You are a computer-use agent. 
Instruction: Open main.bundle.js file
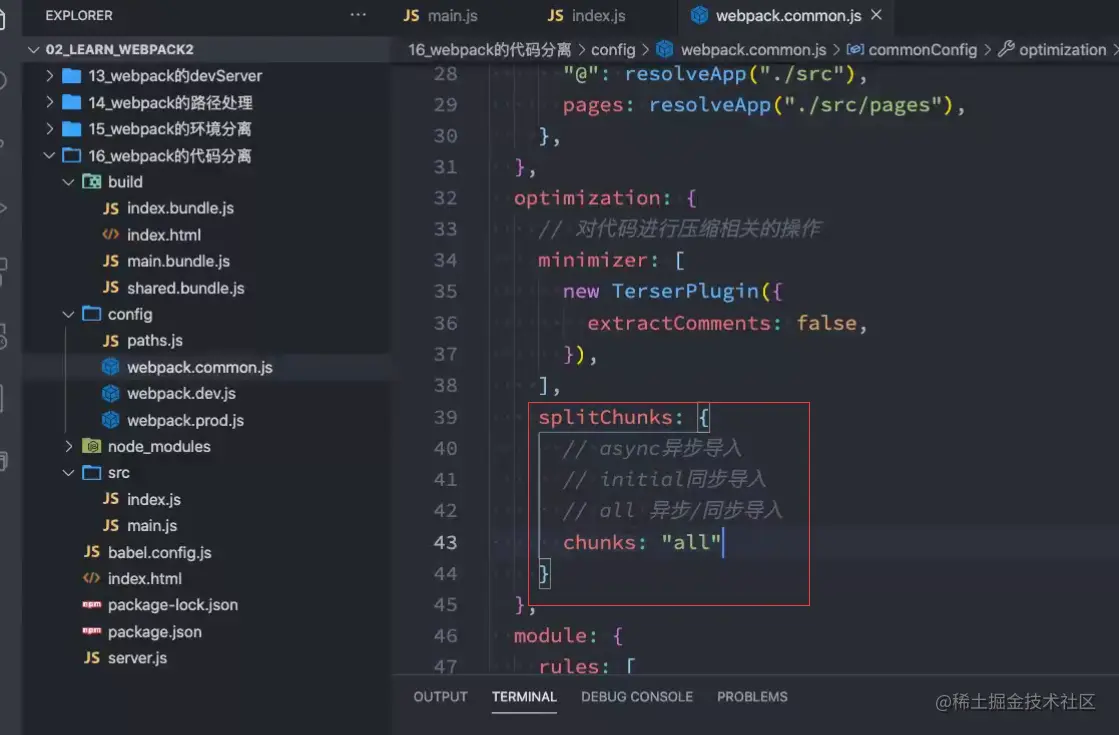click(178, 261)
